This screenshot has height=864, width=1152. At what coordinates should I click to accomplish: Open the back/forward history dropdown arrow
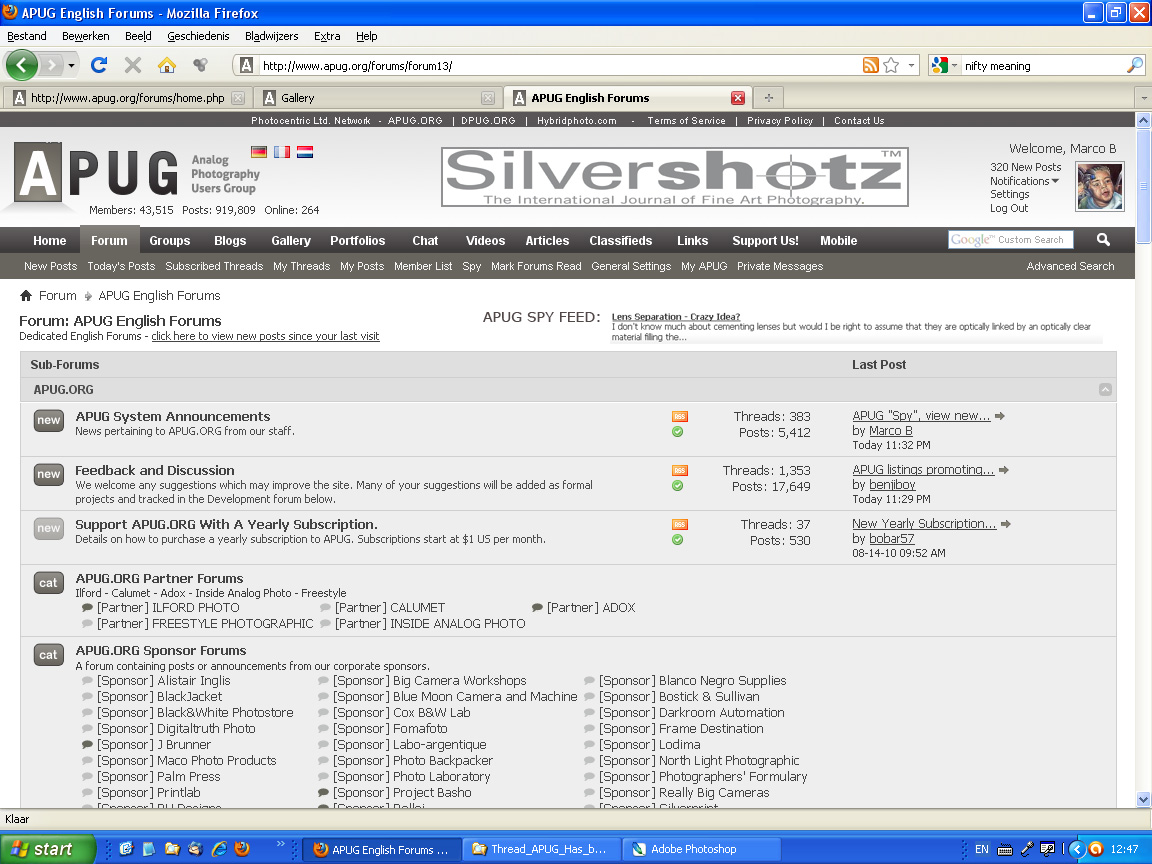click(x=71, y=65)
